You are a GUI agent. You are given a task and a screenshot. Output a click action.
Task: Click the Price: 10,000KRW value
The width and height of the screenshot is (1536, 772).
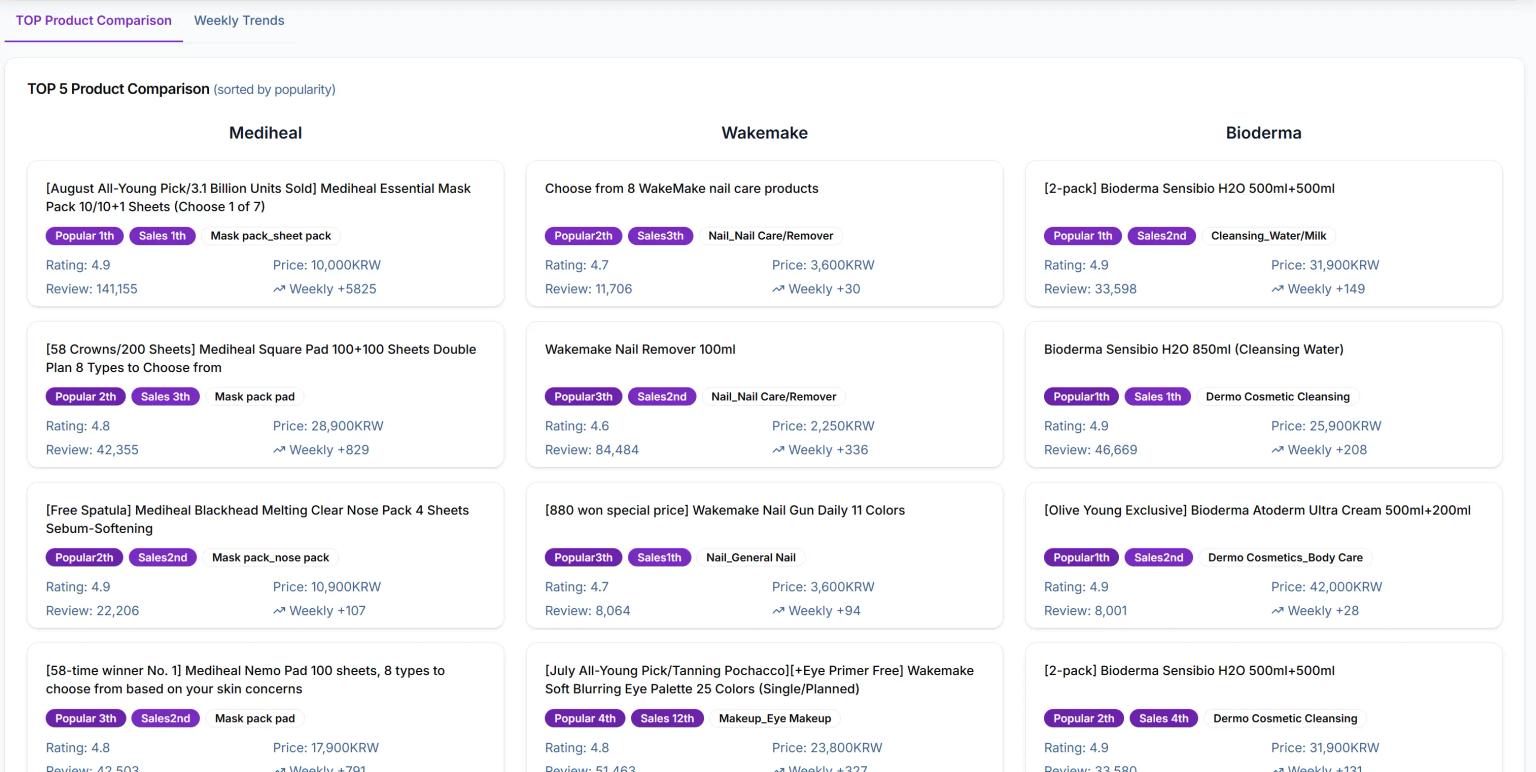327,265
